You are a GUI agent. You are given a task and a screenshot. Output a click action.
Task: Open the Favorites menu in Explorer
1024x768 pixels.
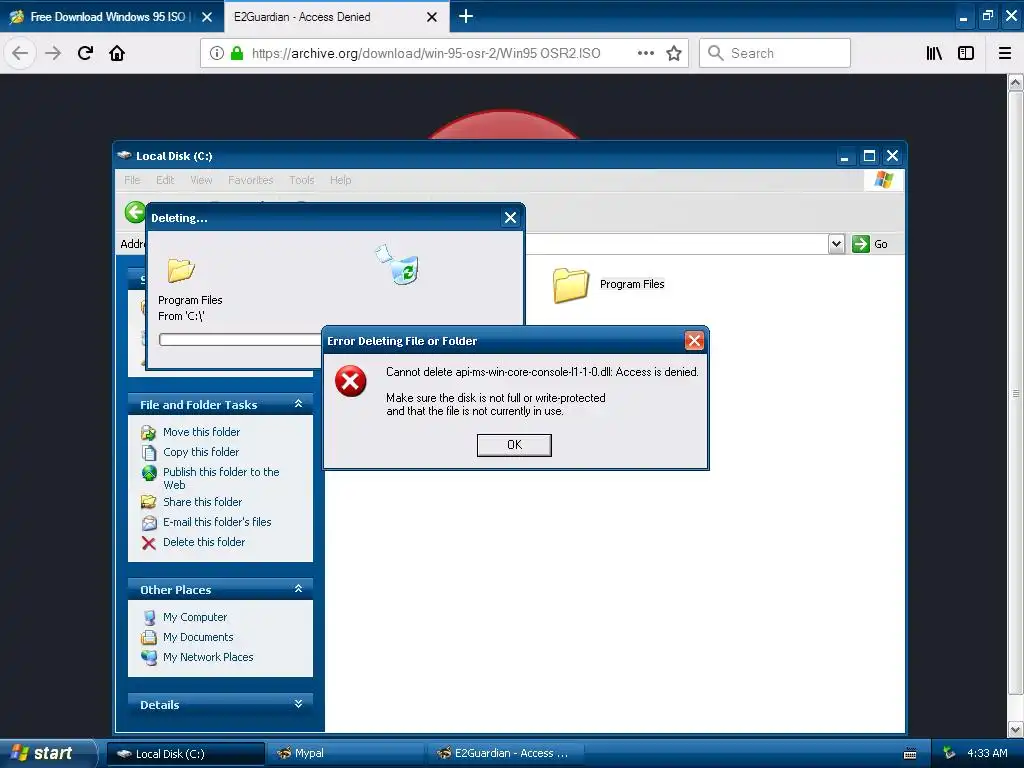pos(251,180)
